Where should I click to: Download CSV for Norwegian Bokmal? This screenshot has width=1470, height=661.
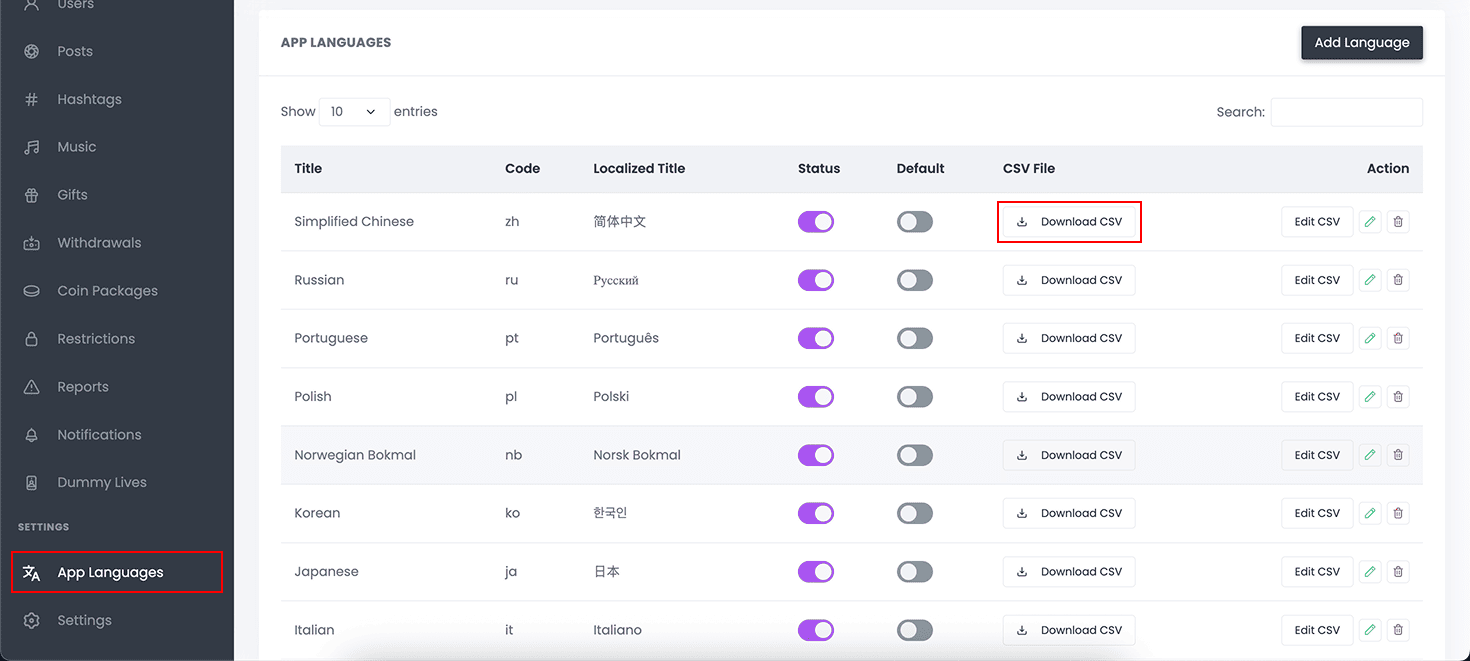tap(1069, 455)
